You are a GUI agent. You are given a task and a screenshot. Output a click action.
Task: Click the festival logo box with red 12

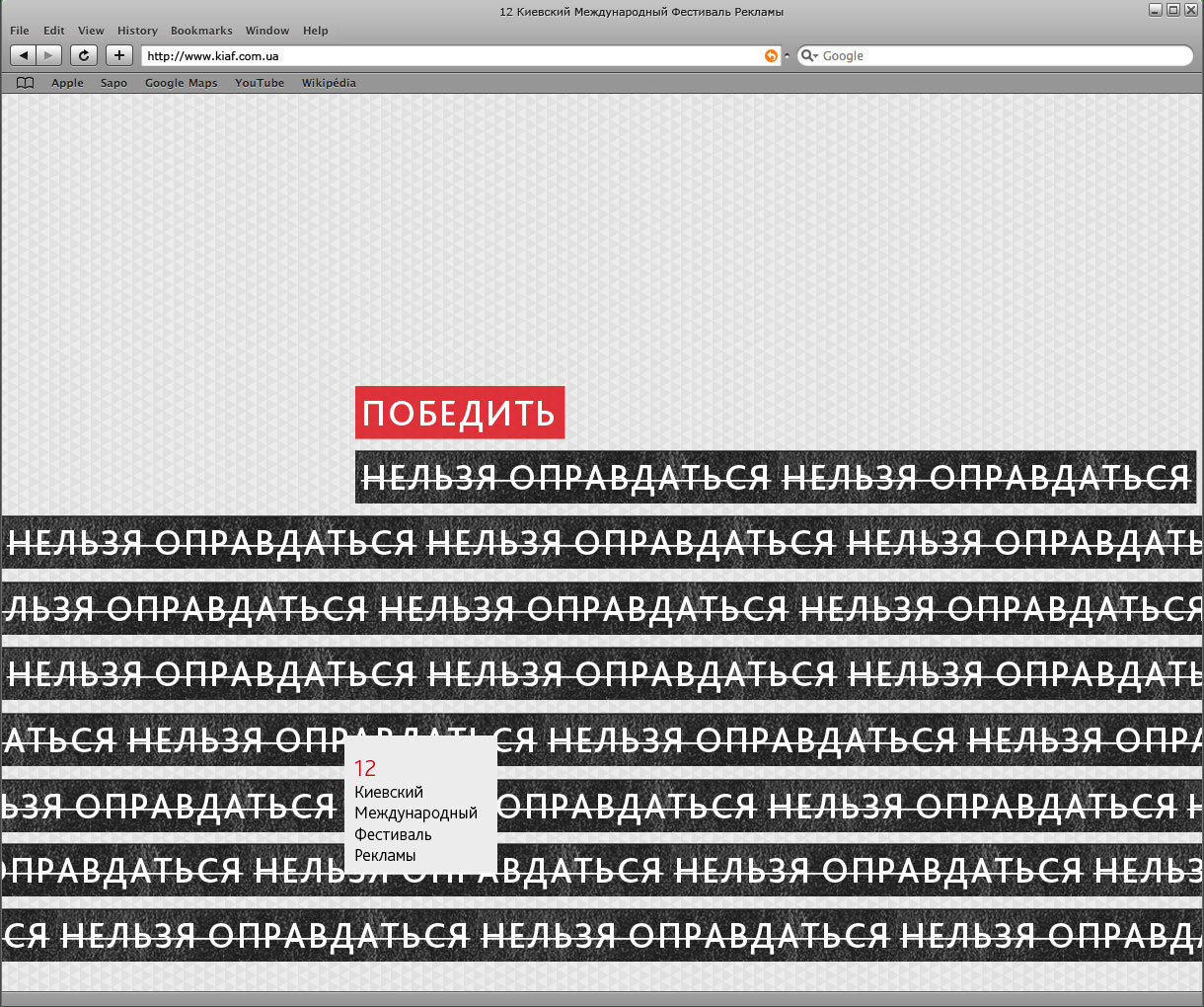(x=420, y=805)
